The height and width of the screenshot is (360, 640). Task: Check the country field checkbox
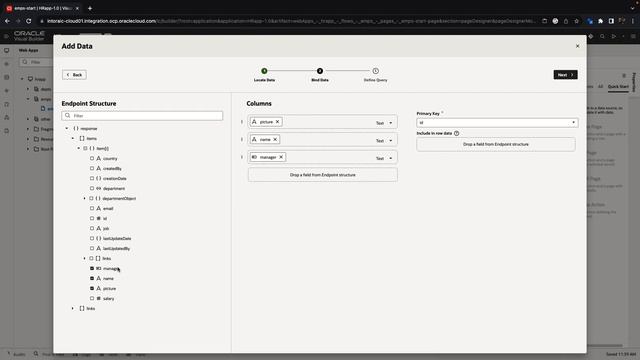[92, 158]
